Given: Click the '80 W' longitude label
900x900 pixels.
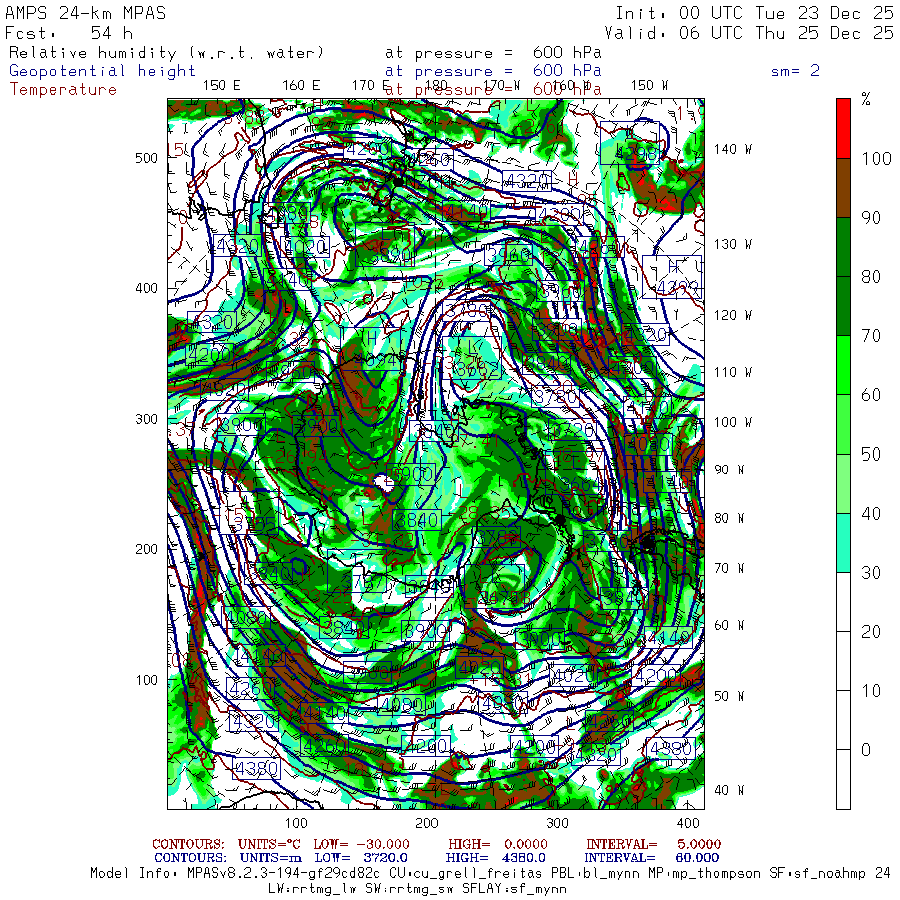Looking at the screenshot, I should tap(729, 519).
